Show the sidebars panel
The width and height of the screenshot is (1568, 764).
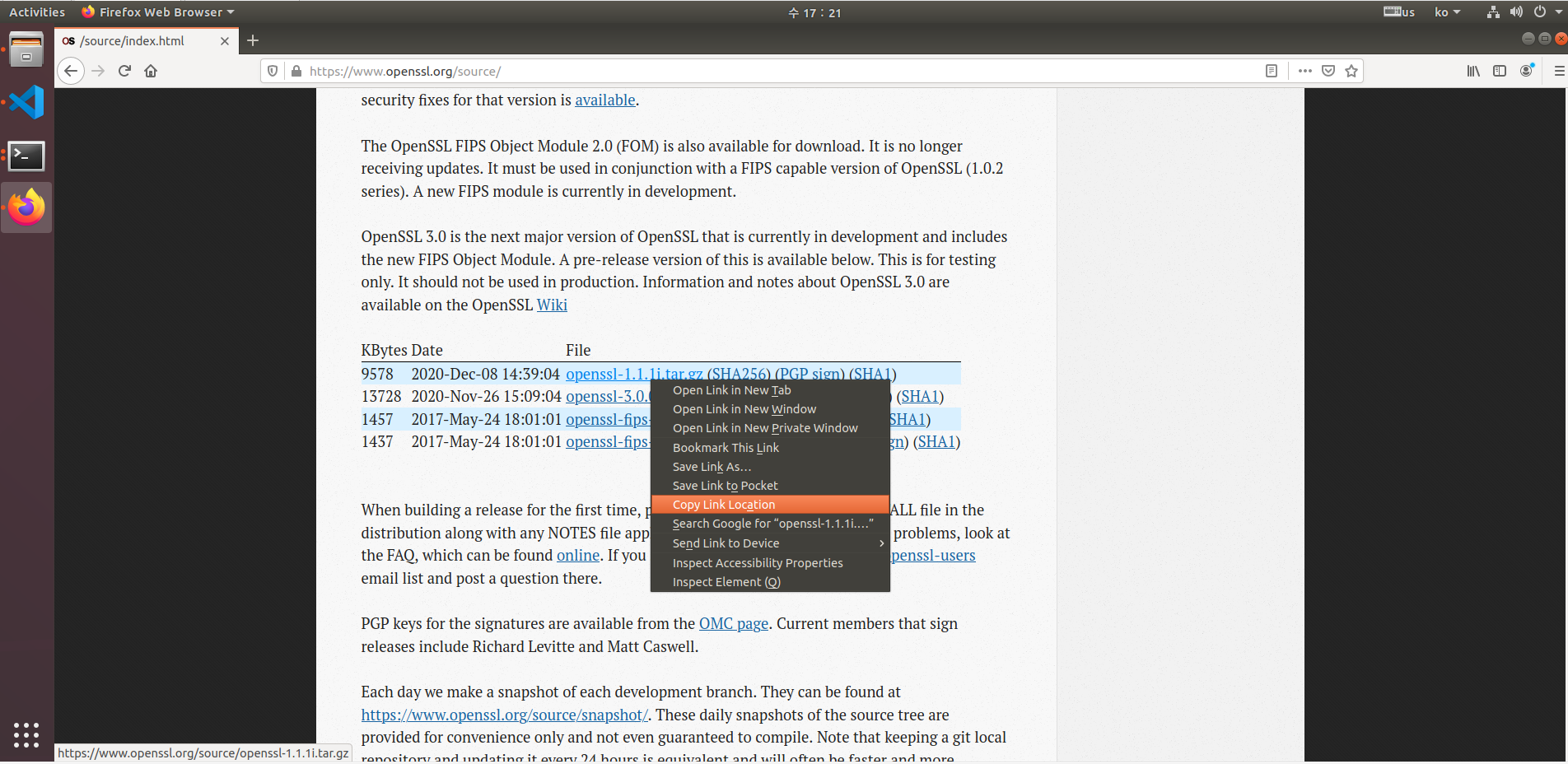tap(1500, 71)
